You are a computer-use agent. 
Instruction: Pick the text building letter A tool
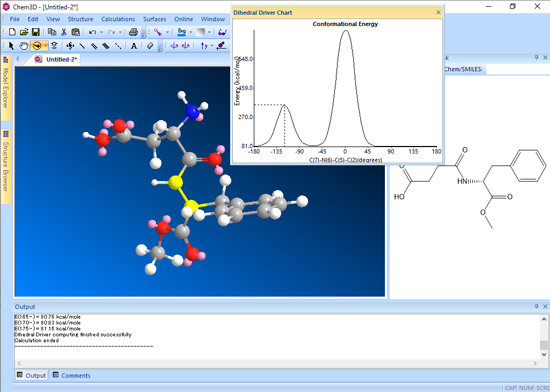[134, 46]
